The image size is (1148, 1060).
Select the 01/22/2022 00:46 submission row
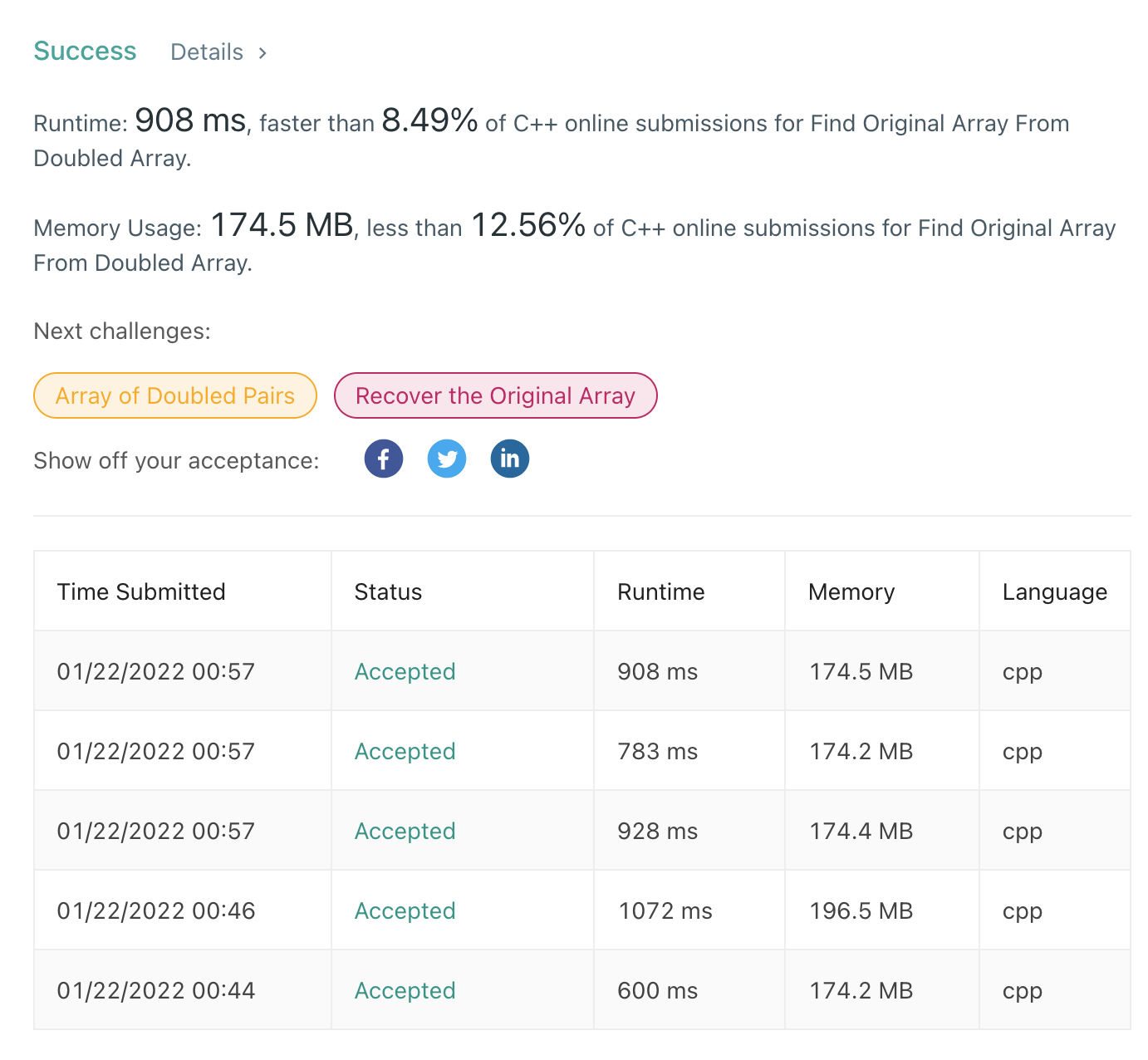[582, 910]
